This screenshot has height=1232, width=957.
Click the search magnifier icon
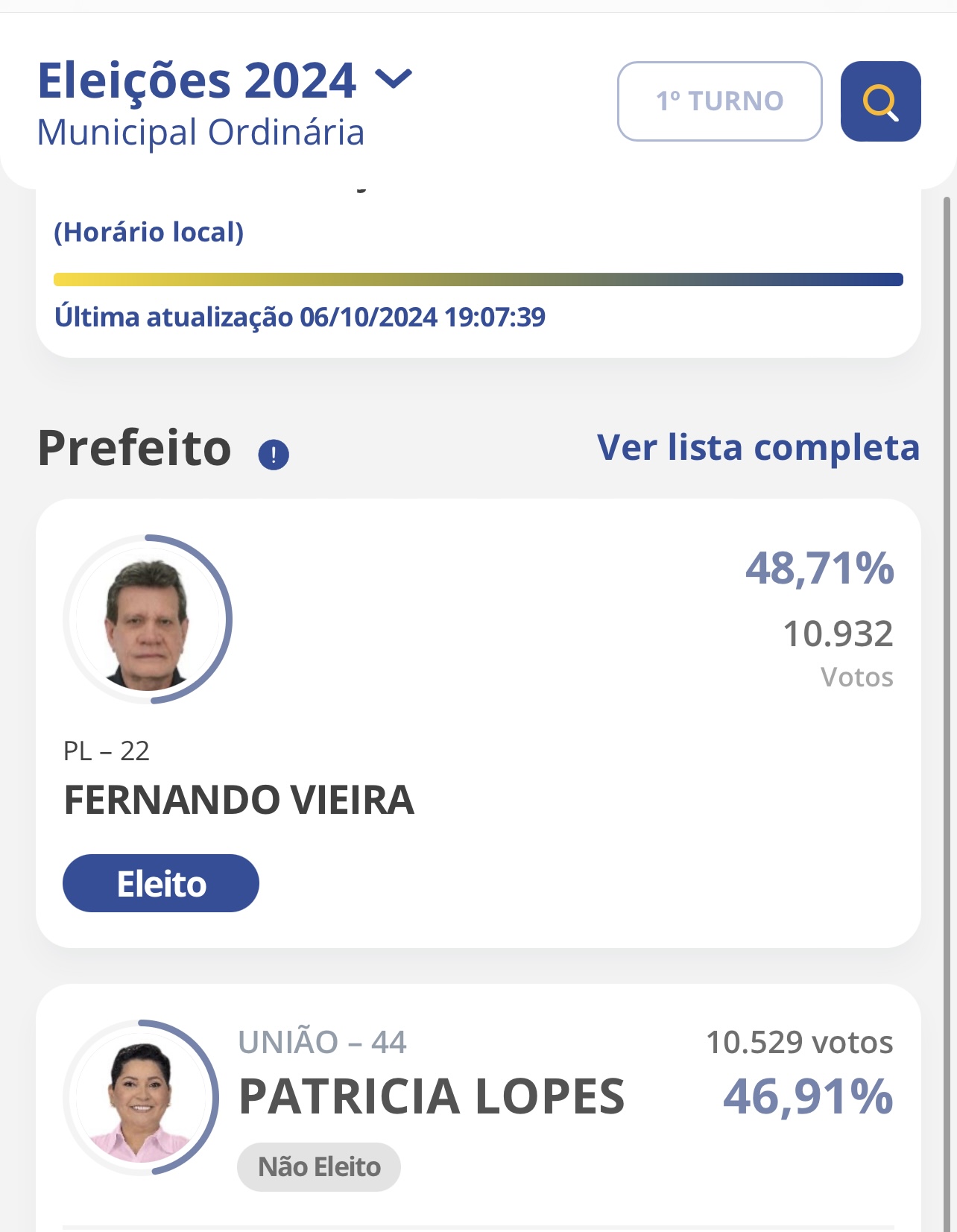(880, 101)
